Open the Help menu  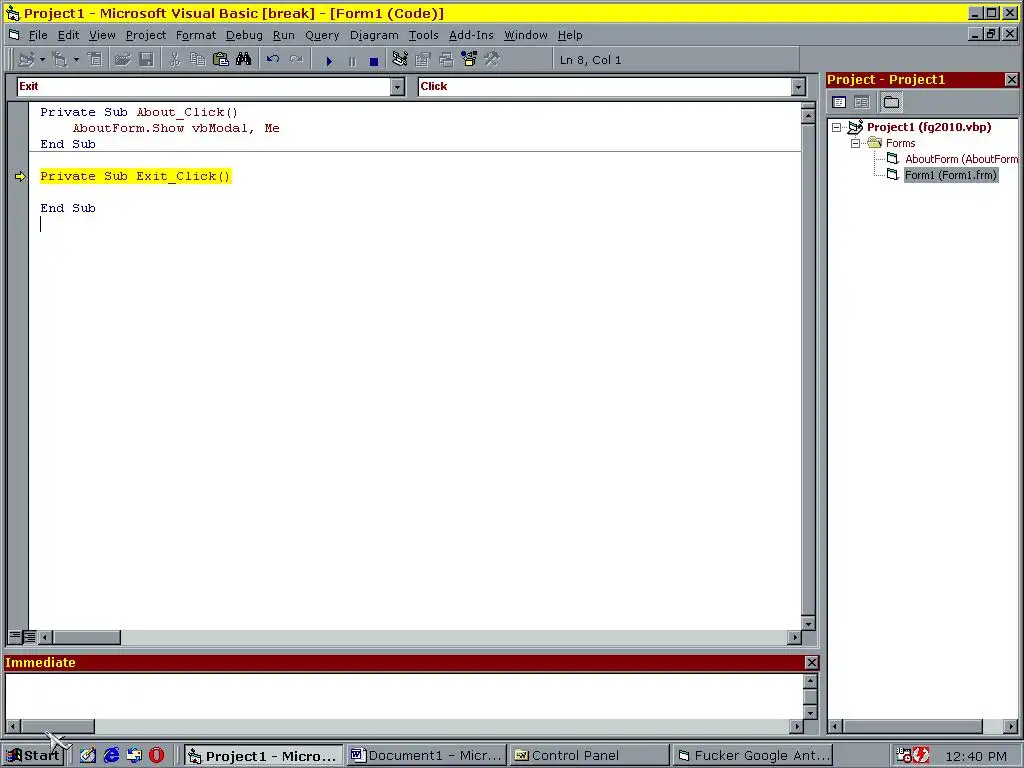coord(569,35)
